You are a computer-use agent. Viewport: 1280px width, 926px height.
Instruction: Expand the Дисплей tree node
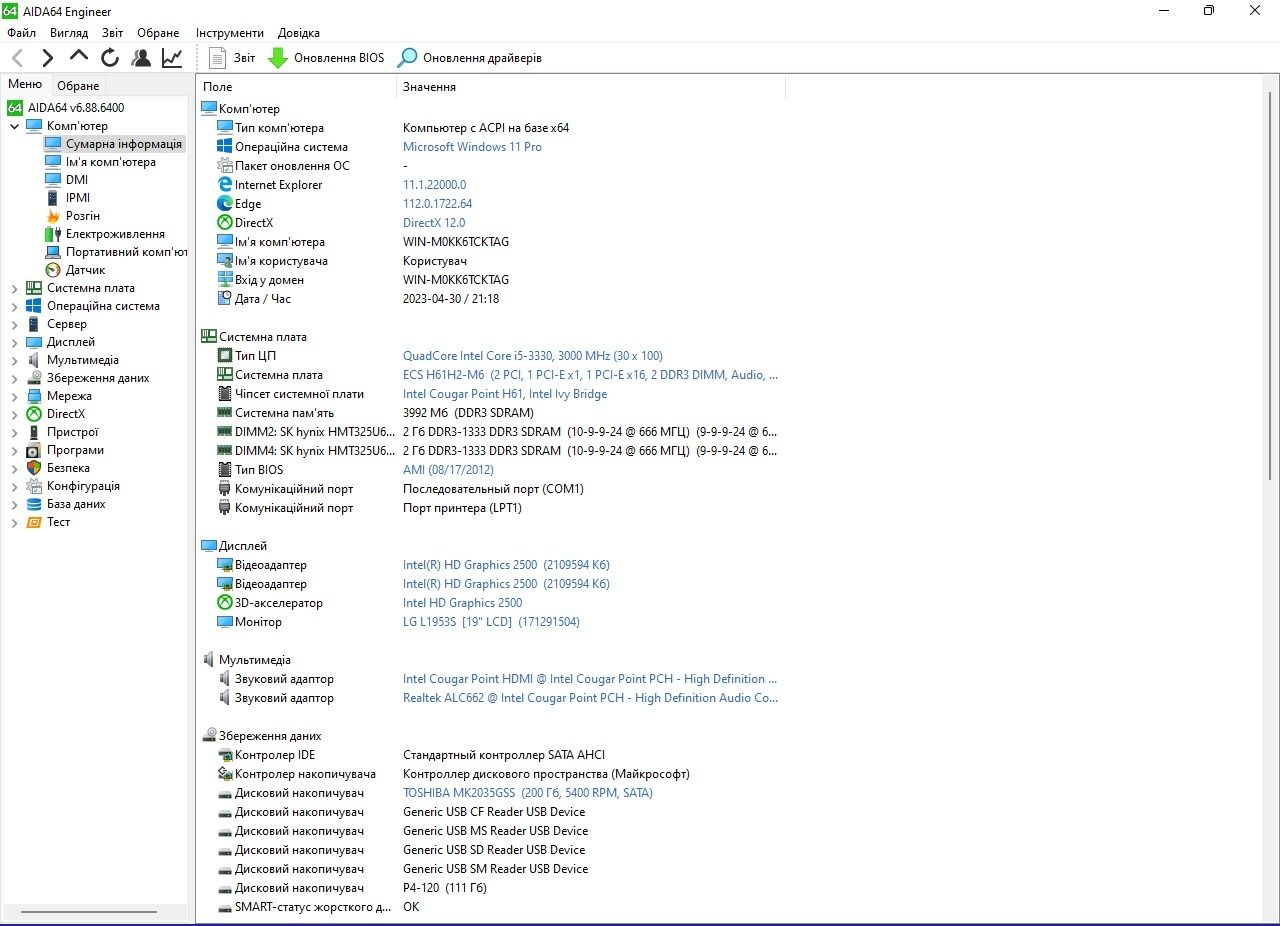click(14, 342)
